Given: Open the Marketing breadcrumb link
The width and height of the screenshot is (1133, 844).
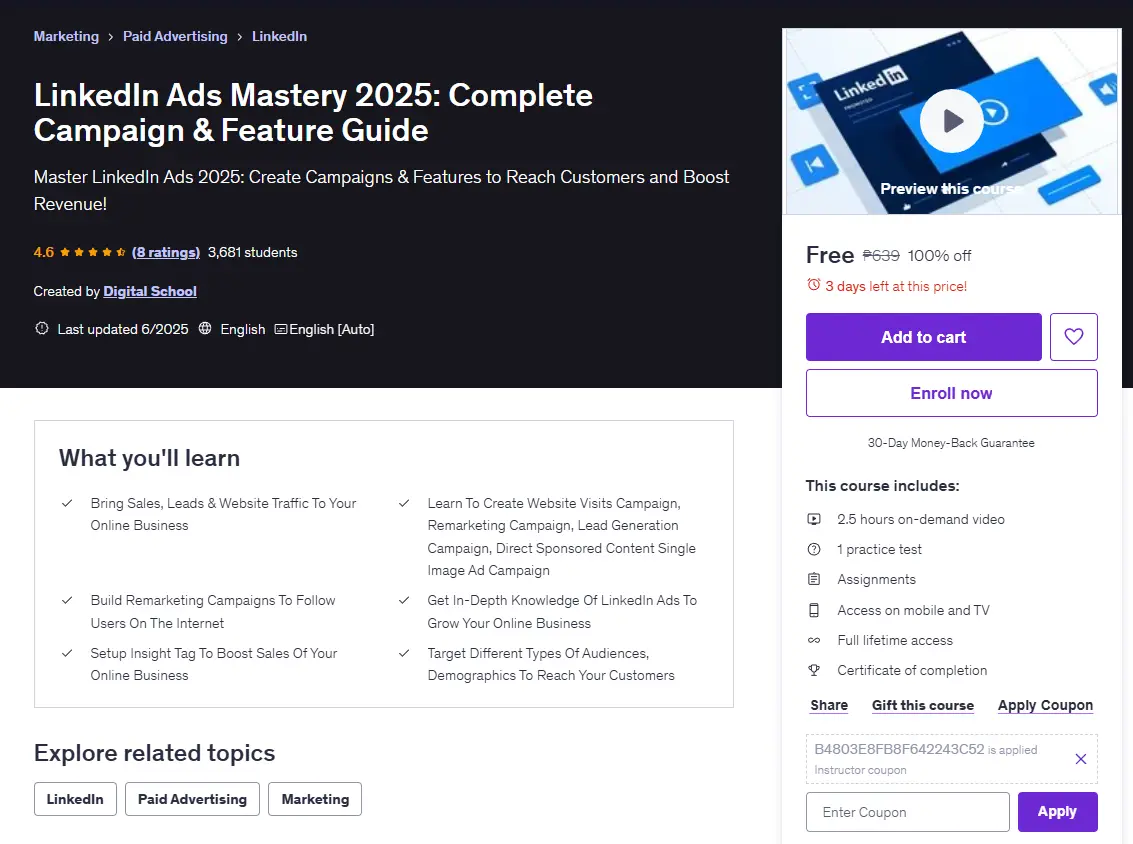Looking at the screenshot, I should click(x=66, y=36).
